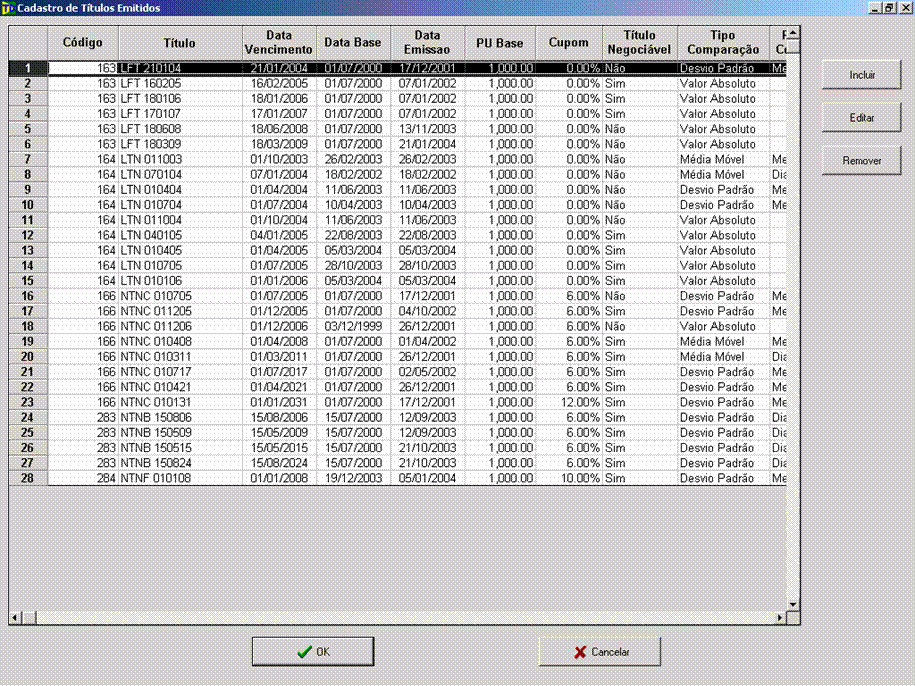Click the Remover button
The height and width of the screenshot is (686, 915).
[x=861, y=160]
